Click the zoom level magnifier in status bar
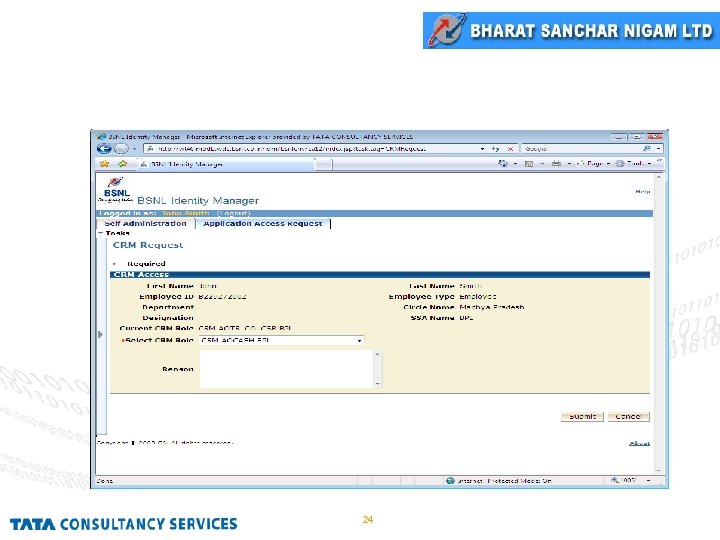 point(614,480)
